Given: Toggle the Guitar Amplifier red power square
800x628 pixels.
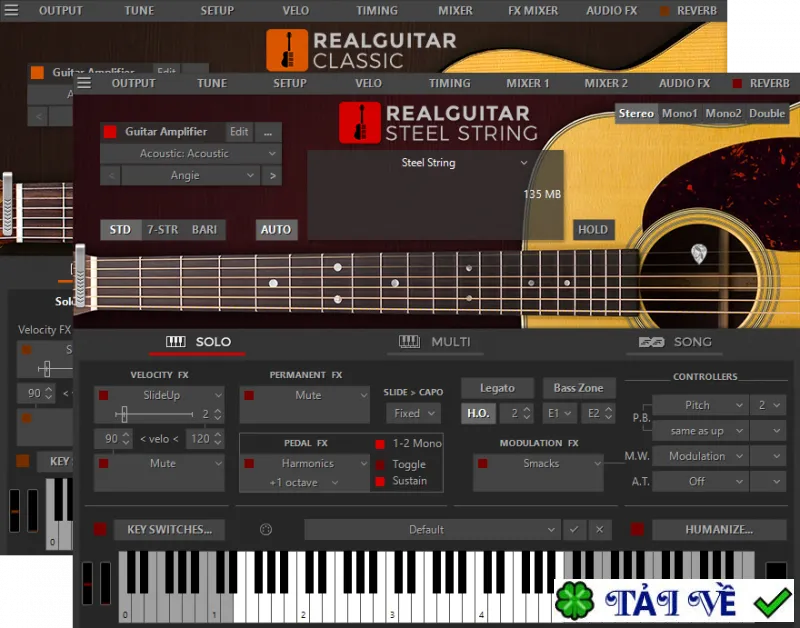Looking at the screenshot, I should 110,132.
